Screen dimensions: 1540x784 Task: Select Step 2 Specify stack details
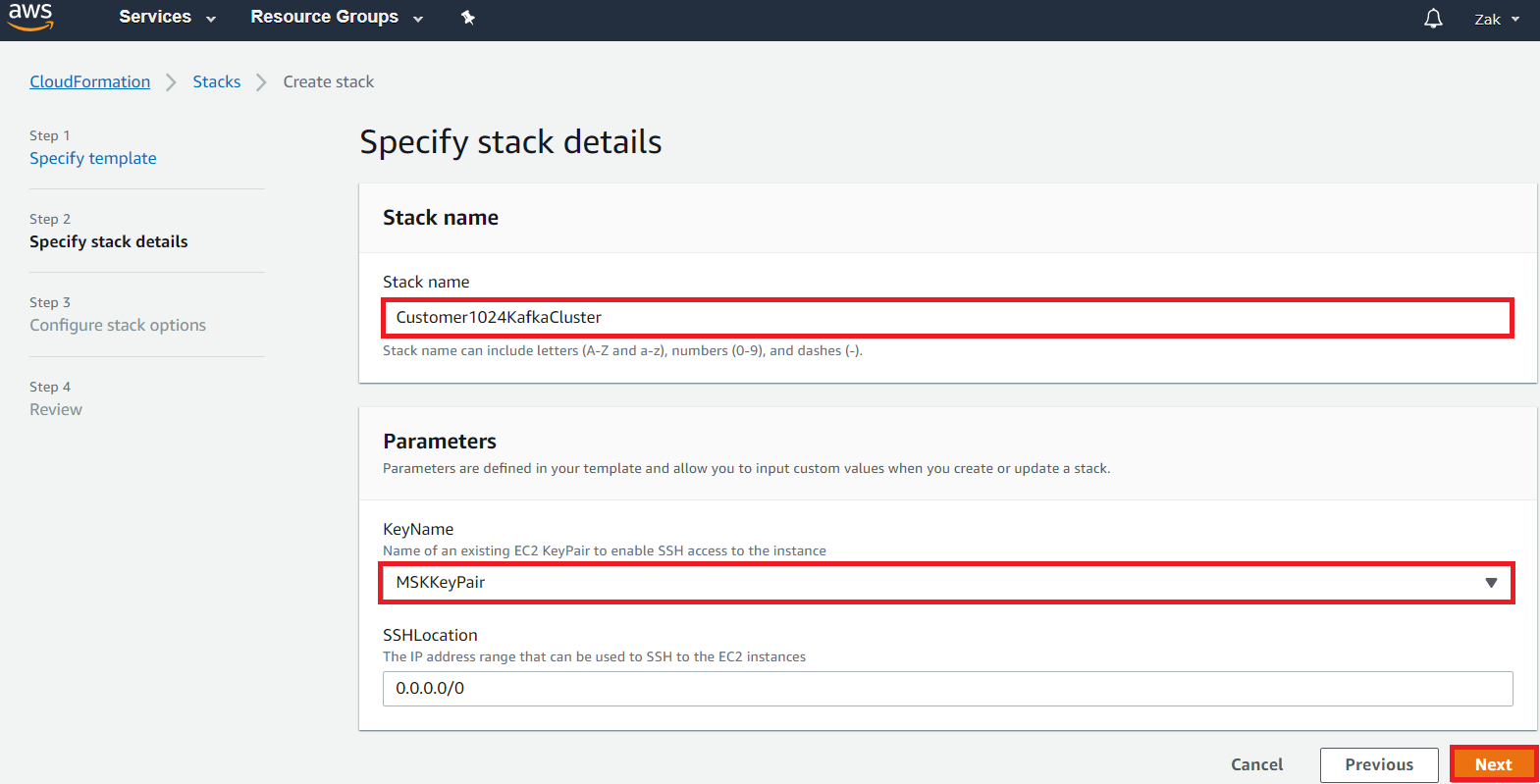pos(108,241)
